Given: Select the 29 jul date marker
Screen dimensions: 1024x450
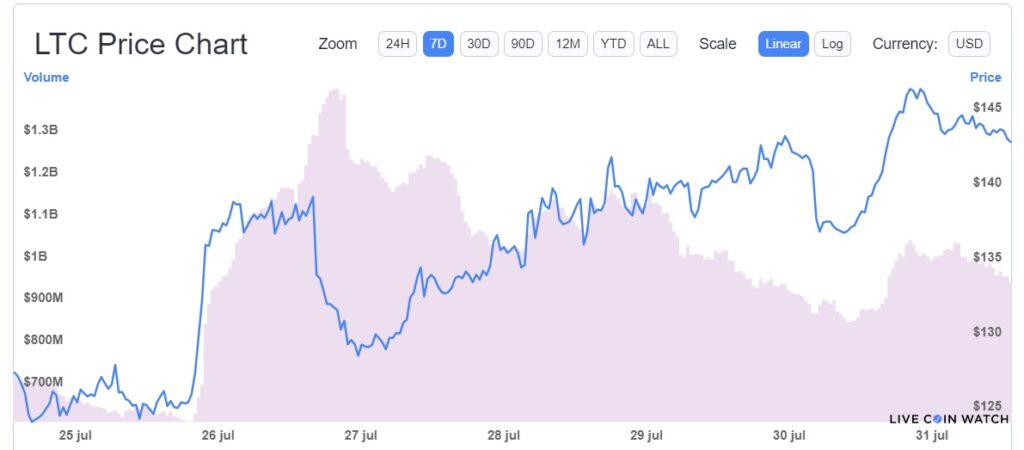Looking at the screenshot, I should click(x=646, y=436).
